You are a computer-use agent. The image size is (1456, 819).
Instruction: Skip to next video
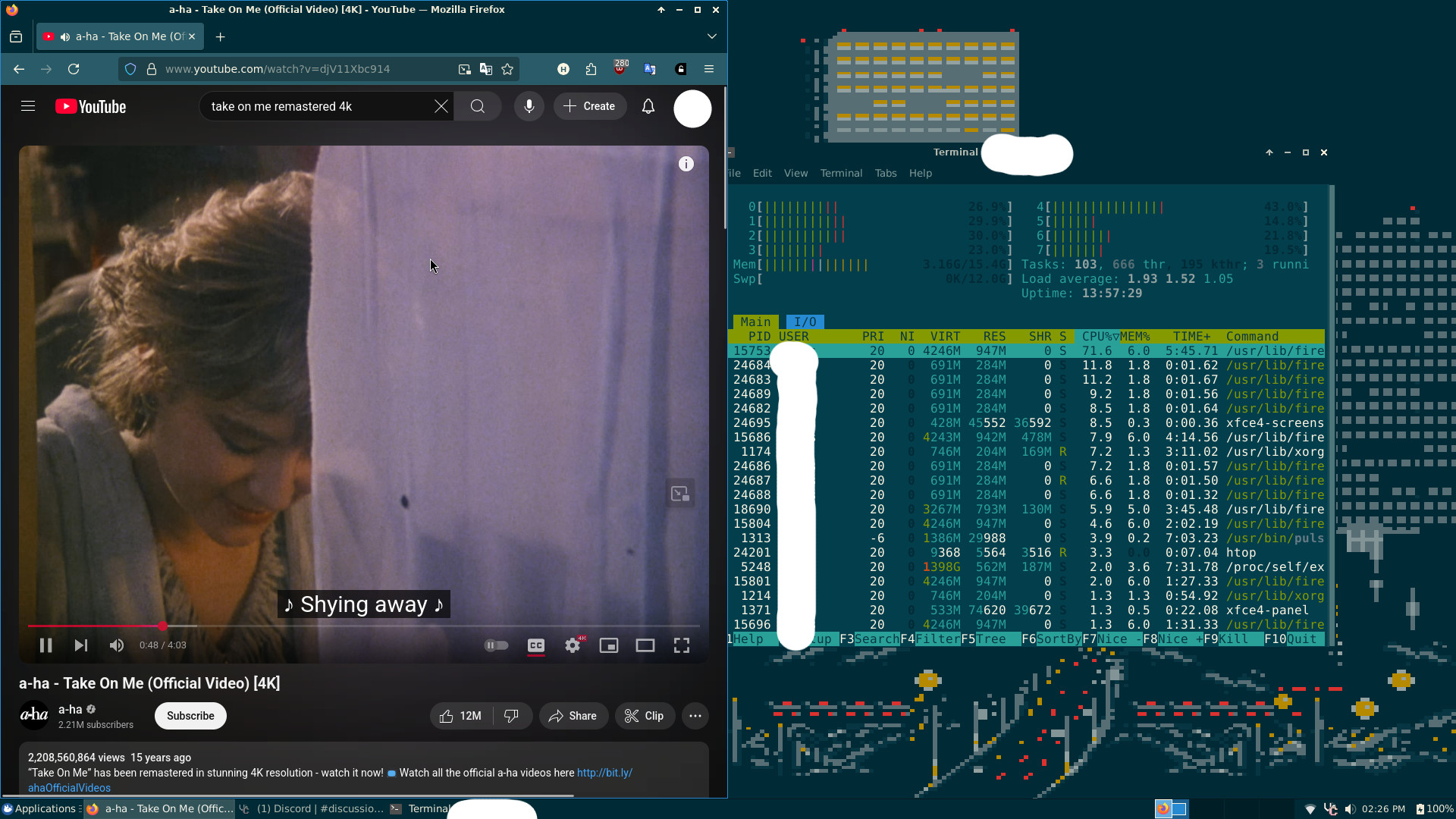(81, 645)
